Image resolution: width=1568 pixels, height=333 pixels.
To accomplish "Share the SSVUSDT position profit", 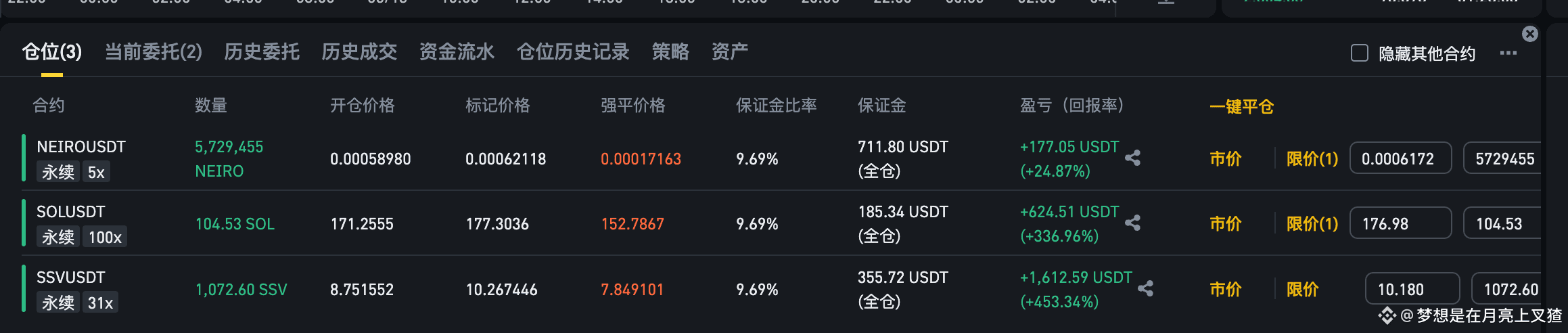I will click(x=1145, y=288).
